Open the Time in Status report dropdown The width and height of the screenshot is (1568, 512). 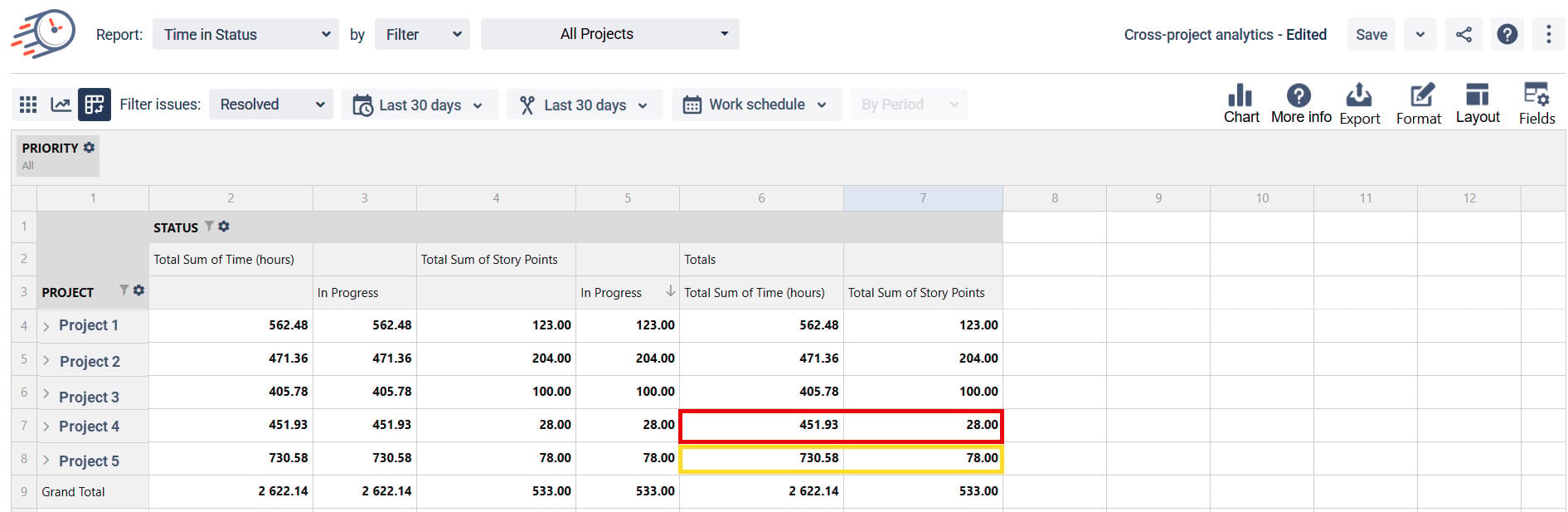click(245, 34)
